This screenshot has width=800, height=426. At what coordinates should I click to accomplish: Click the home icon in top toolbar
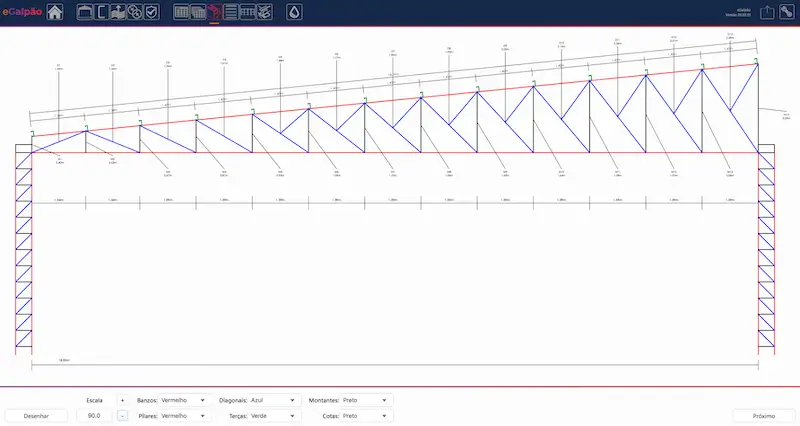pos(55,12)
